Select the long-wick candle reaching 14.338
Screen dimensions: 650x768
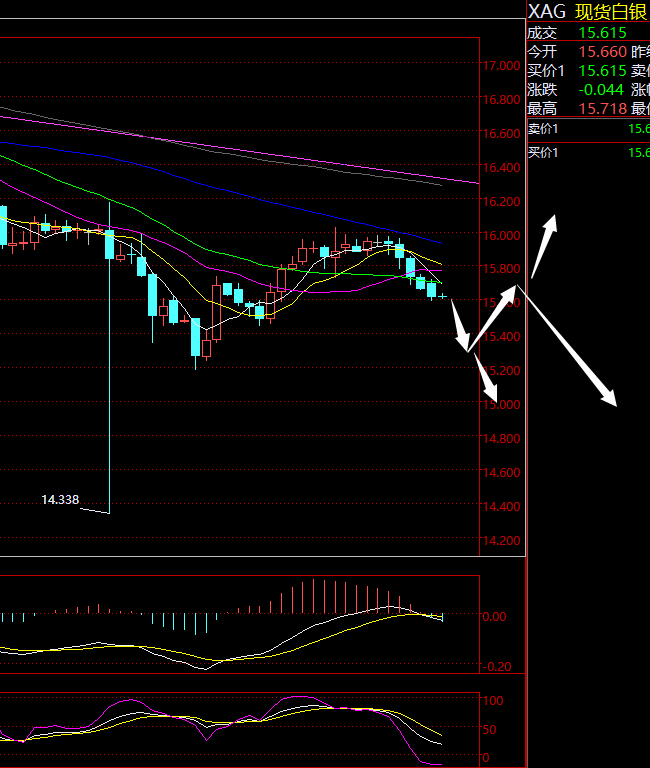109,358
